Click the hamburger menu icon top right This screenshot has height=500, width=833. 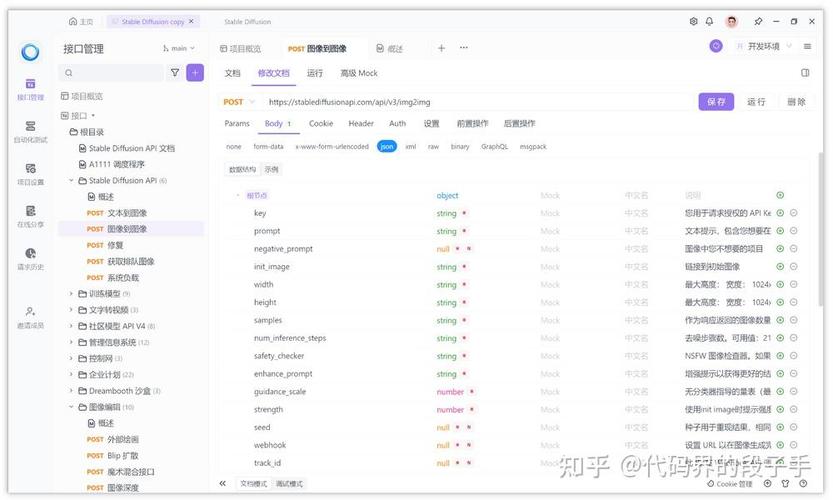(808, 46)
